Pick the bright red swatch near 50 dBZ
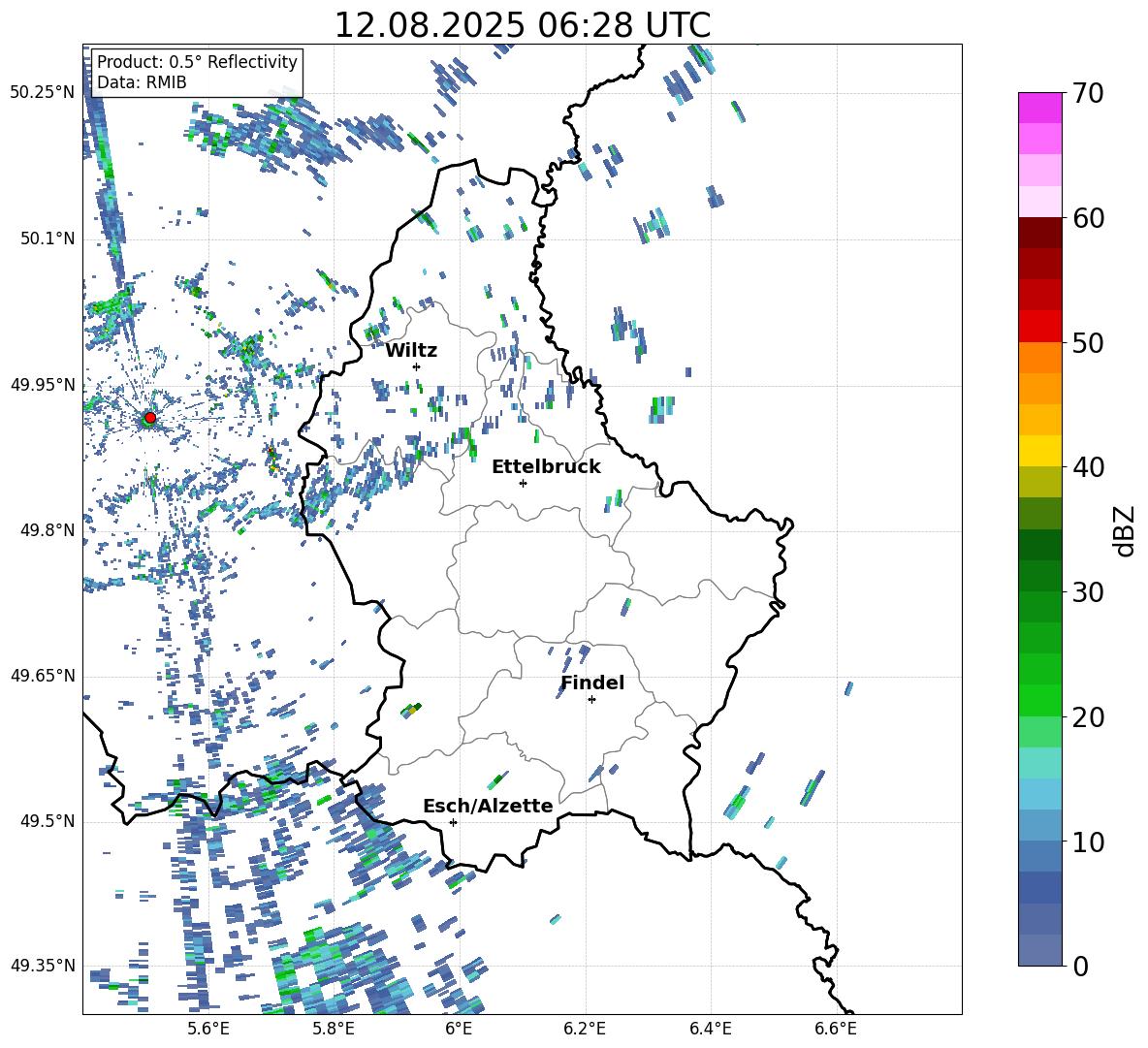The width and height of the screenshot is (1148, 1048). pyautogui.click(x=1039, y=327)
